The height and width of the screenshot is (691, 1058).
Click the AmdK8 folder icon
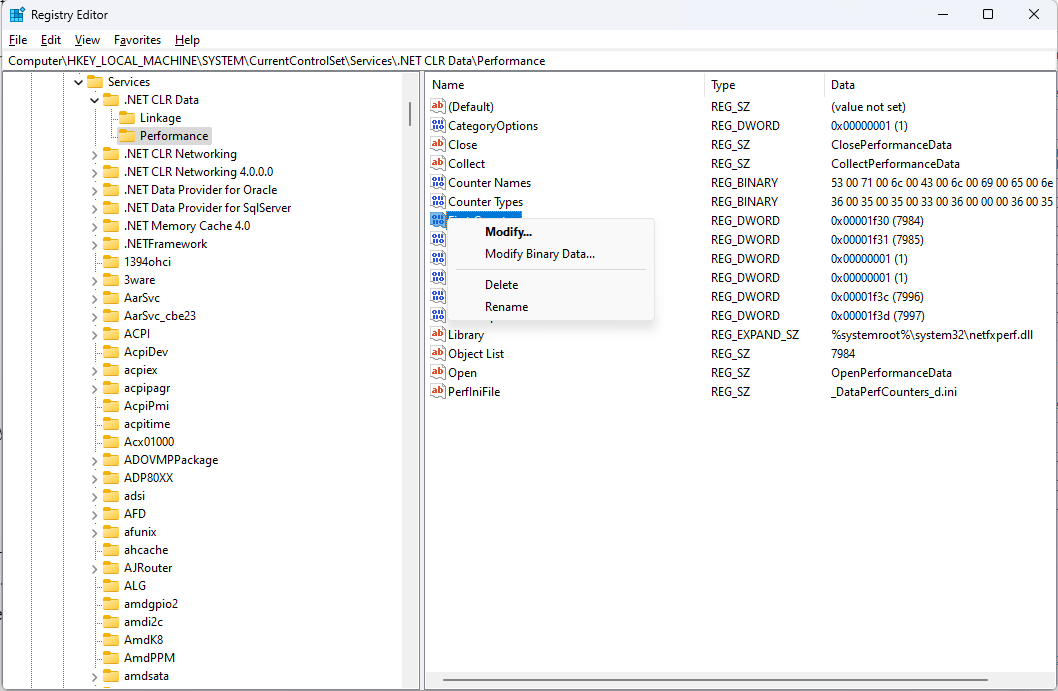(111, 640)
